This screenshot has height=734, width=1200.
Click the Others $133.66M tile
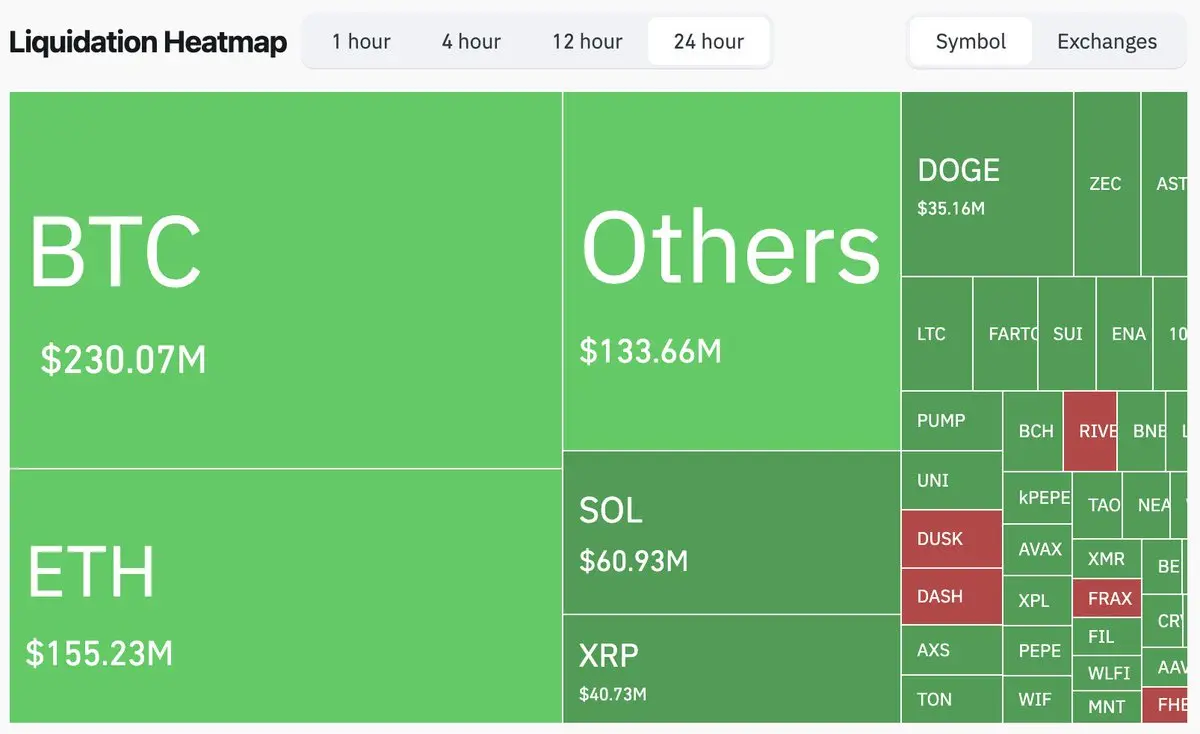click(x=732, y=271)
